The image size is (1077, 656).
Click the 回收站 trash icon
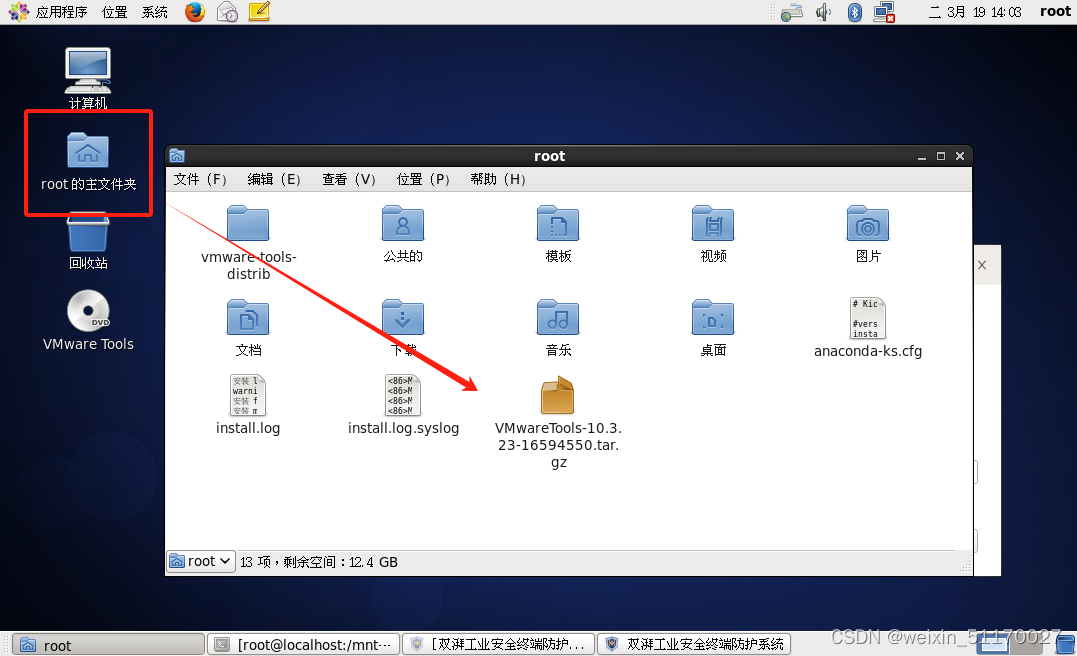(x=88, y=235)
